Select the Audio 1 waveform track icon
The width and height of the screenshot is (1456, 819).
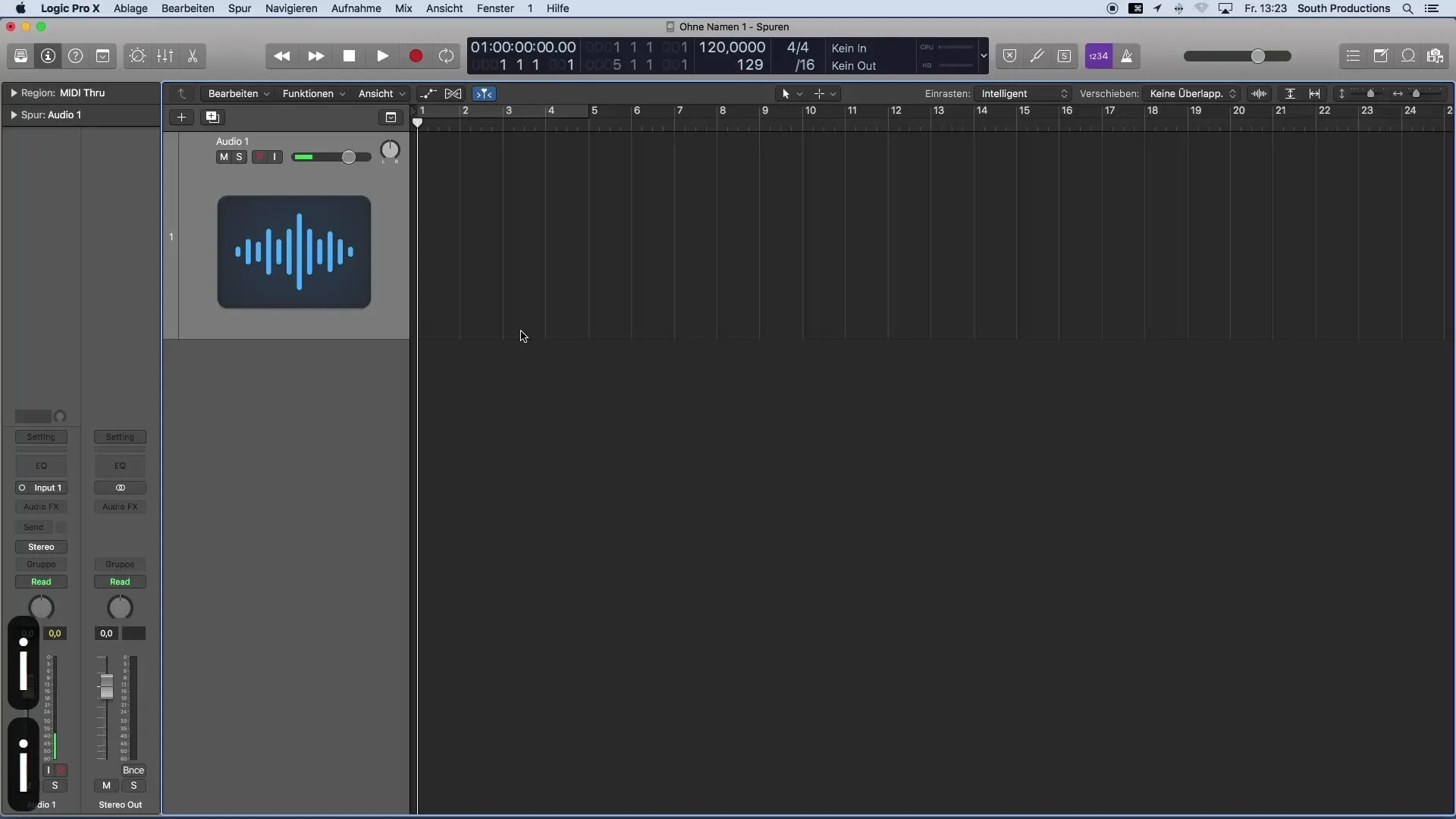click(x=294, y=252)
